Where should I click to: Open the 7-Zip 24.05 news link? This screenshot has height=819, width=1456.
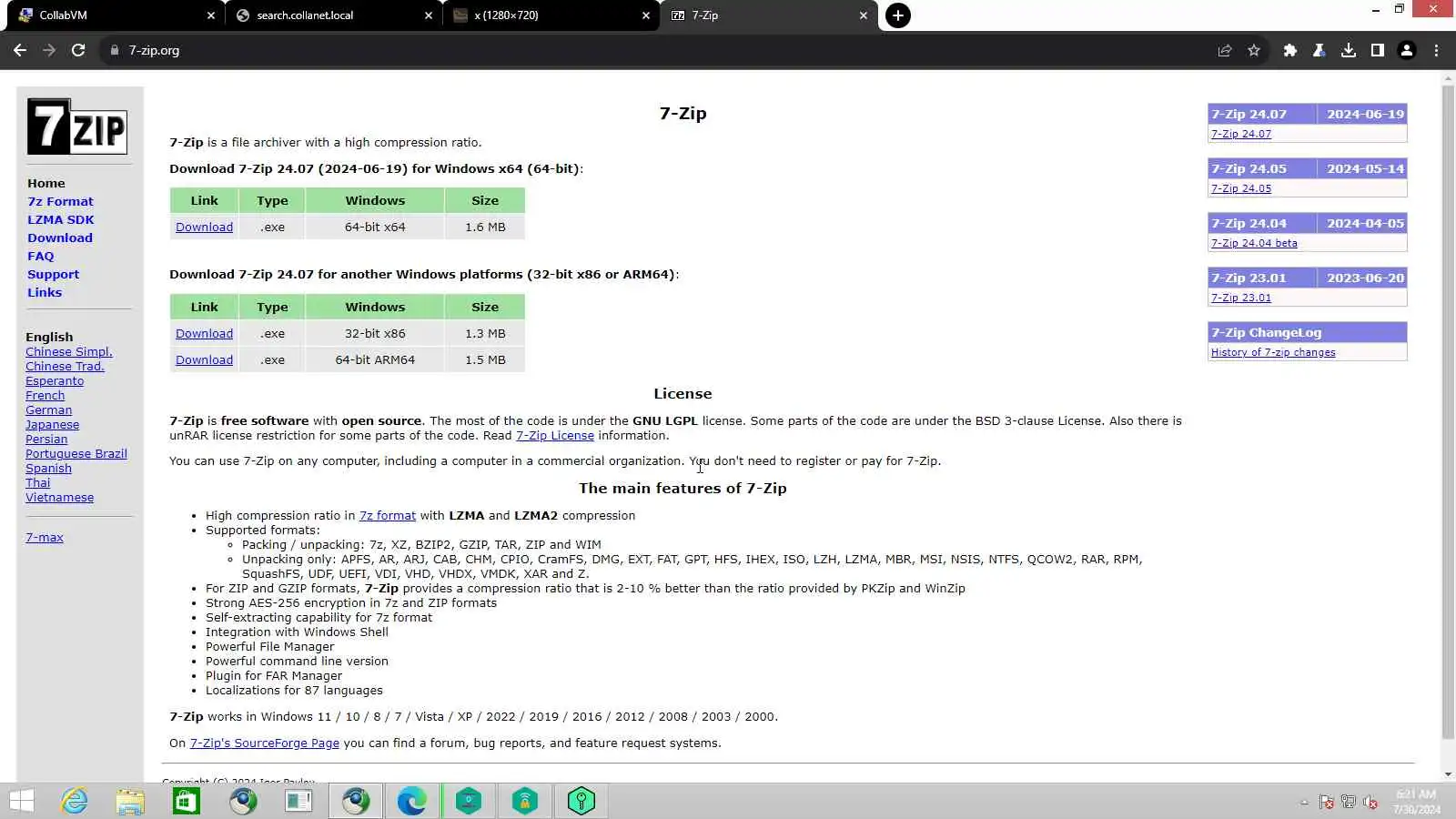1241,188
